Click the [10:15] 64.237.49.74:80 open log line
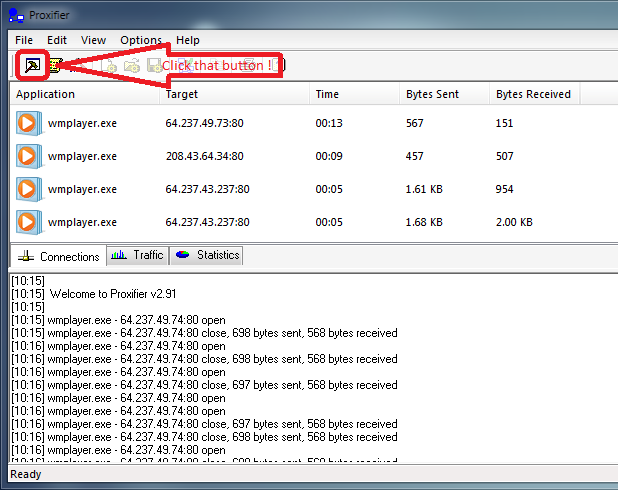The image size is (618, 490). pyautogui.click(x=118, y=320)
